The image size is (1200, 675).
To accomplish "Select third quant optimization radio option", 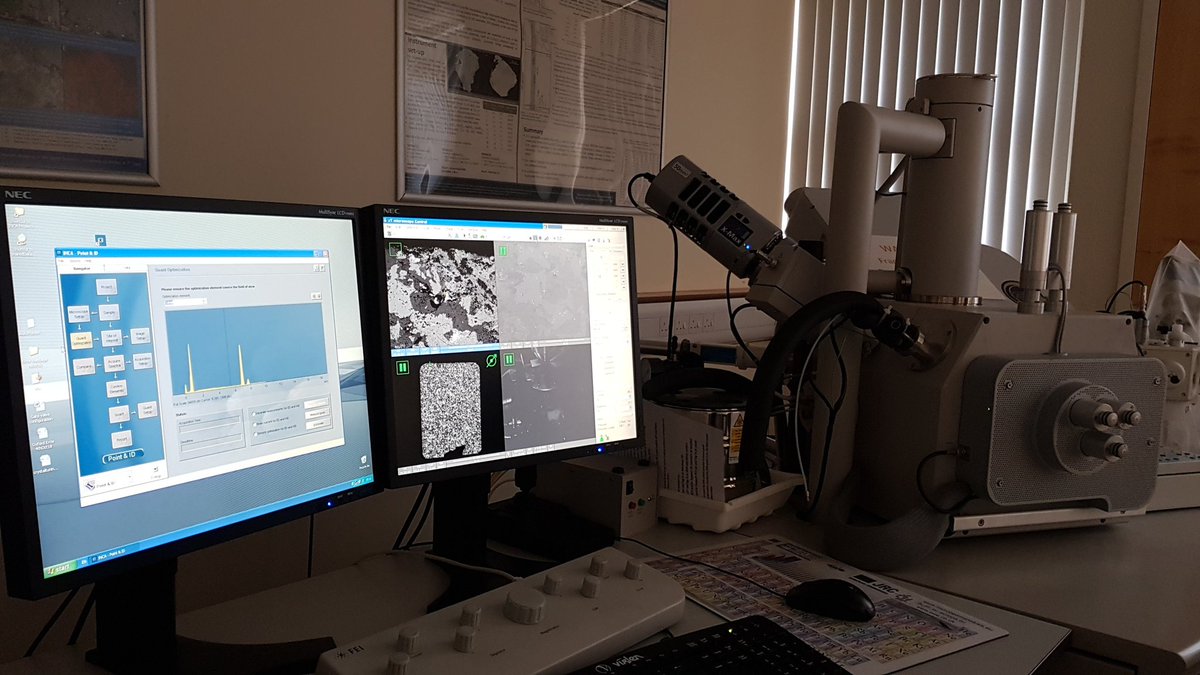I will point(255,434).
